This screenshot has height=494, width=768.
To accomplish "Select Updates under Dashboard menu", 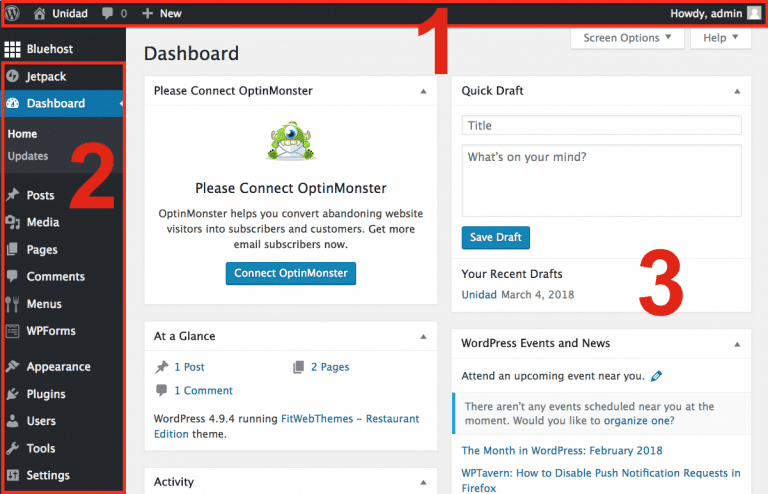I will pos(28,156).
